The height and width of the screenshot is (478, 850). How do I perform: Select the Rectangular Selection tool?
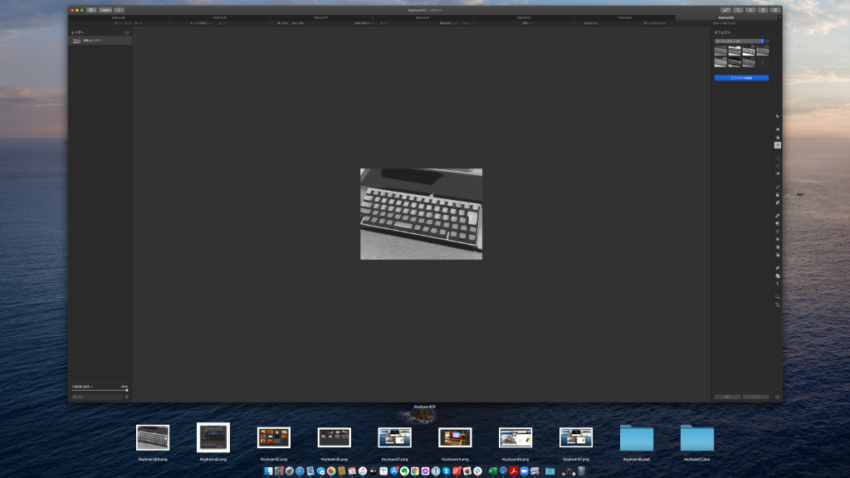tap(777, 158)
